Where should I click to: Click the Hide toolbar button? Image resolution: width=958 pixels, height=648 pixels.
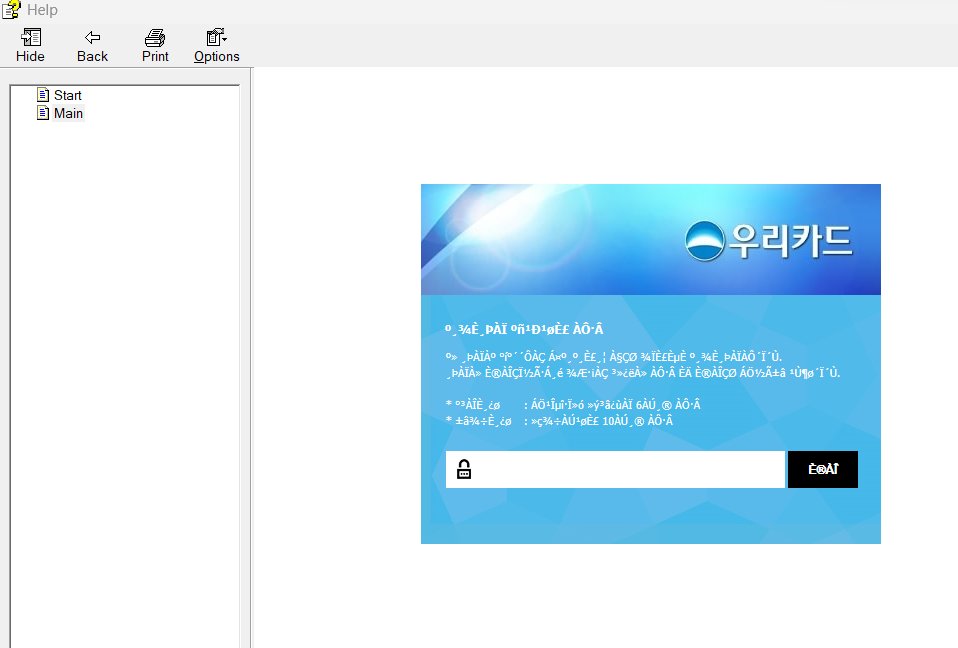[x=30, y=46]
